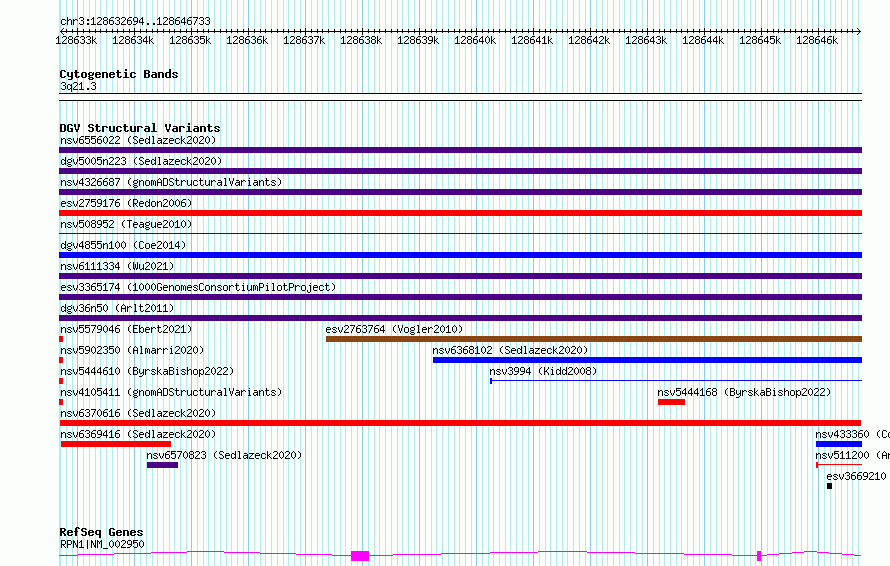Click the nsv6368102 (Sedlazeck2020) label
This screenshot has height=566, width=890.
(510, 350)
